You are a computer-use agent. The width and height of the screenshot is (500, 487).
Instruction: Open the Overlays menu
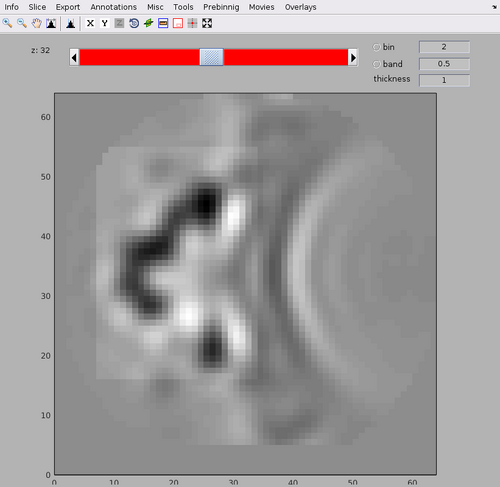pos(300,7)
